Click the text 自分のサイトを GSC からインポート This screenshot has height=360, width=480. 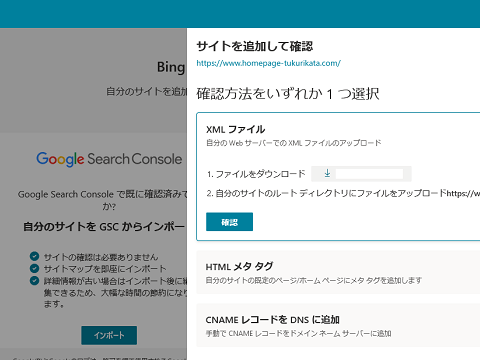[104, 227]
